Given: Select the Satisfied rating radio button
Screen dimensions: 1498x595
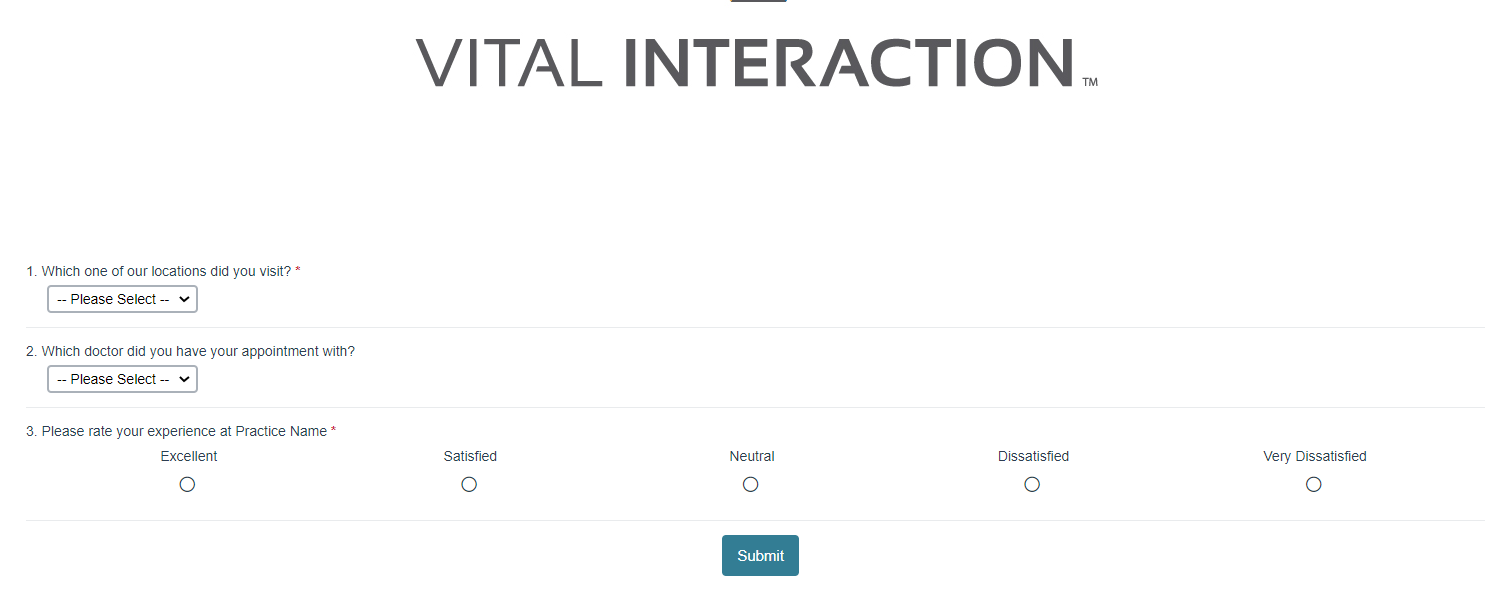Looking at the screenshot, I should pyautogui.click(x=469, y=484).
